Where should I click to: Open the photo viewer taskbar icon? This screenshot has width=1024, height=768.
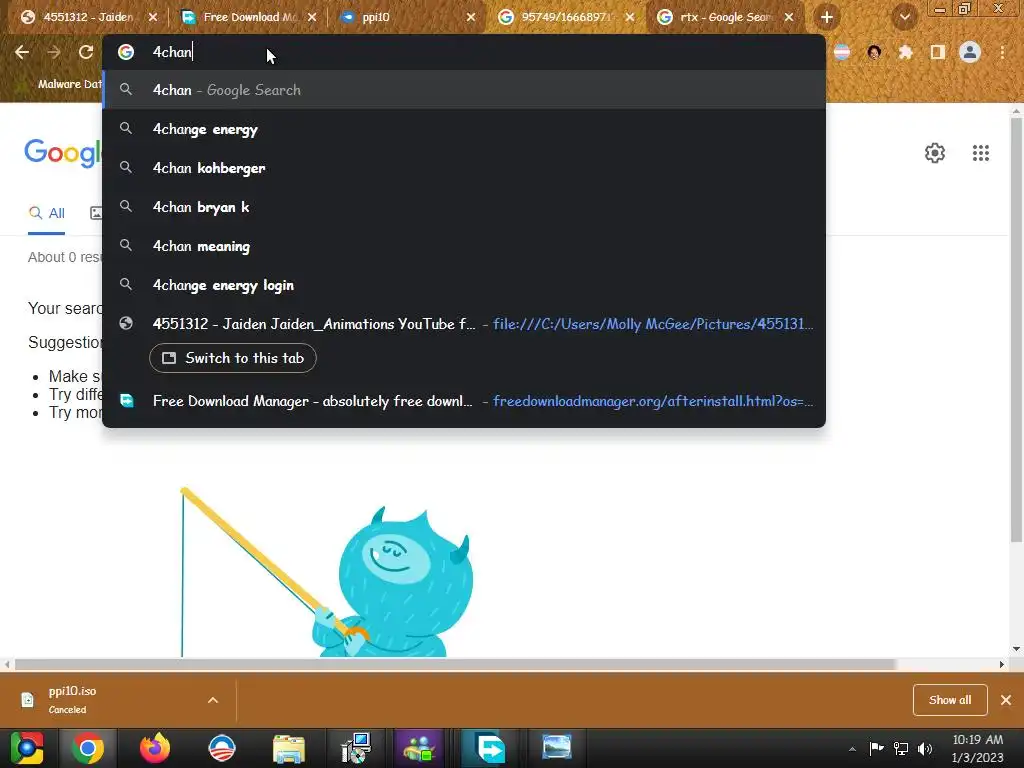tap(556, 748)
